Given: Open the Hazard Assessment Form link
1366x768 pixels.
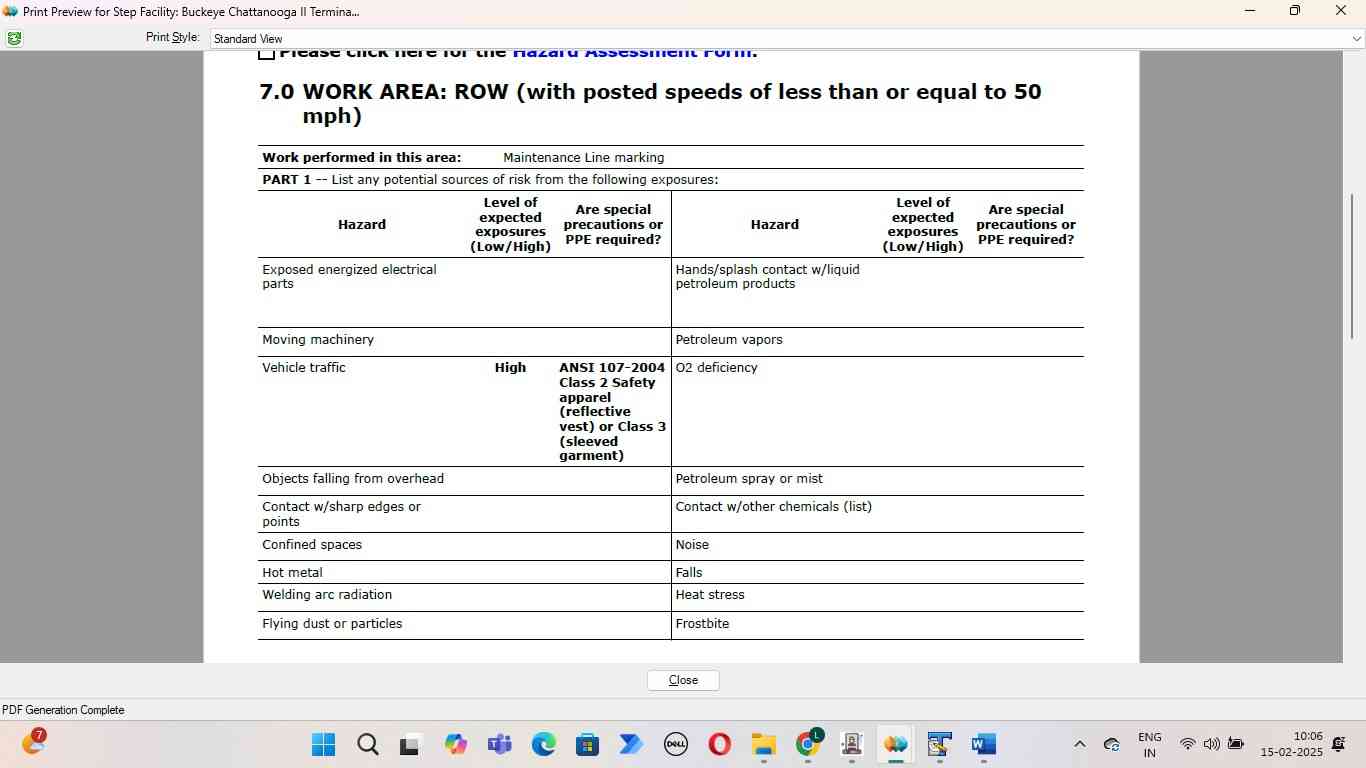Looking at the screenshot, I should click(634, 54).
